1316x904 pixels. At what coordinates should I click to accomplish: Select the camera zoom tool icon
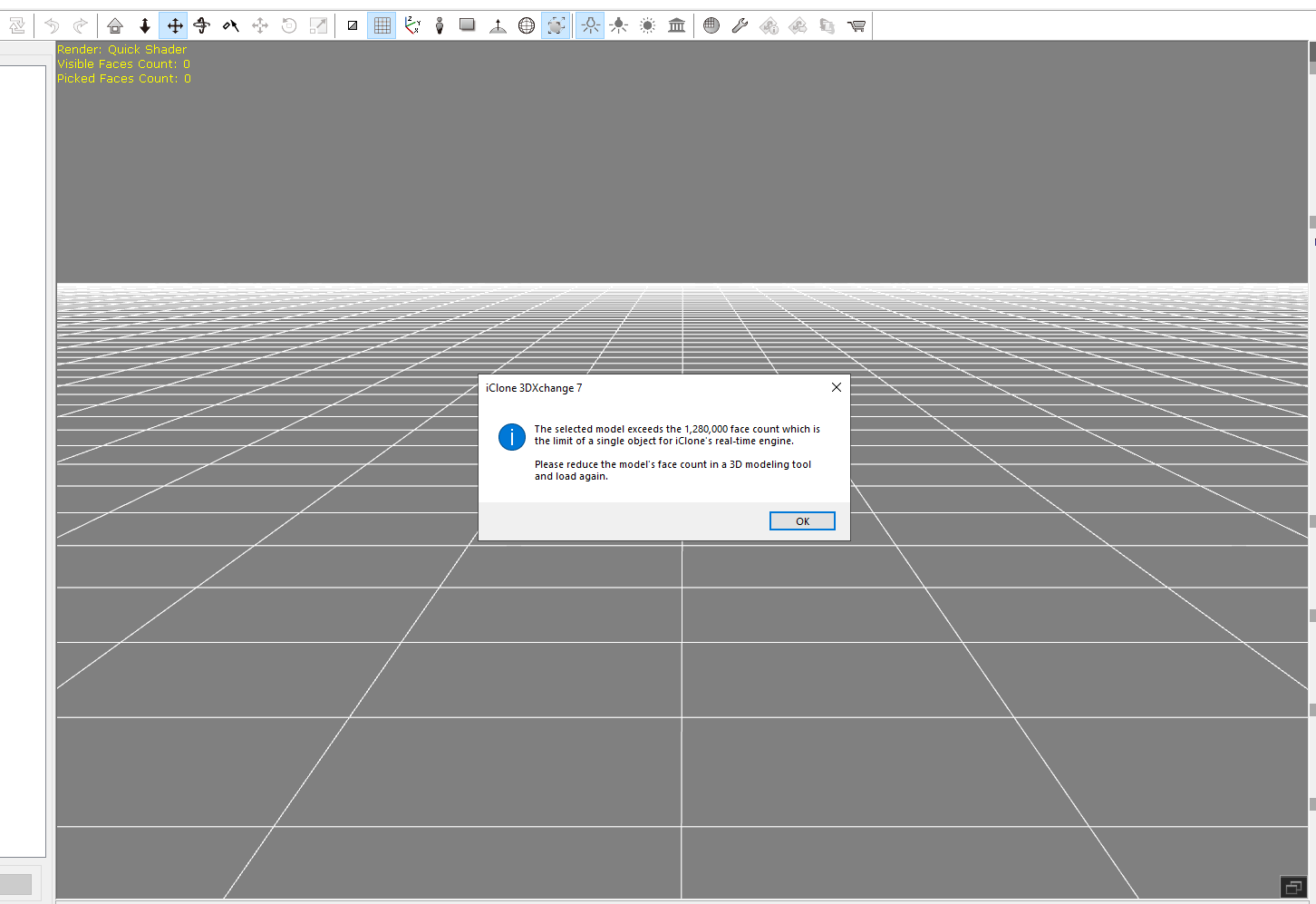point(231,26)
